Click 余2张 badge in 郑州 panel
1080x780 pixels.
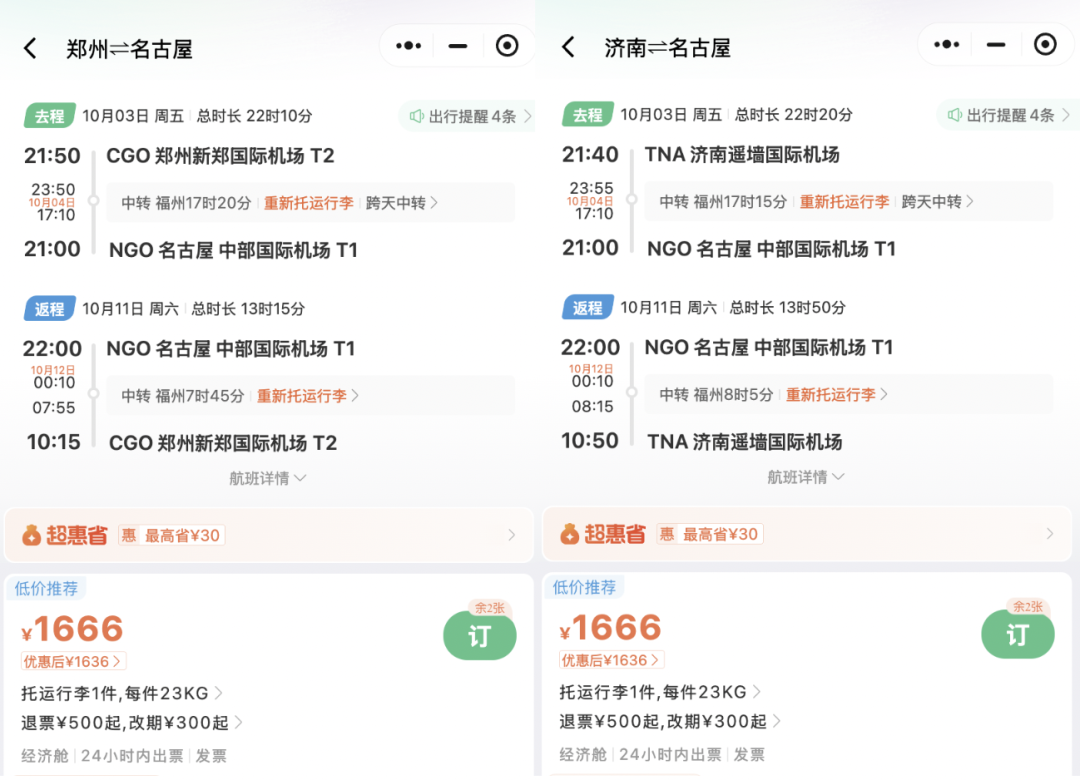pyautogui.click(x=490, y=608)
